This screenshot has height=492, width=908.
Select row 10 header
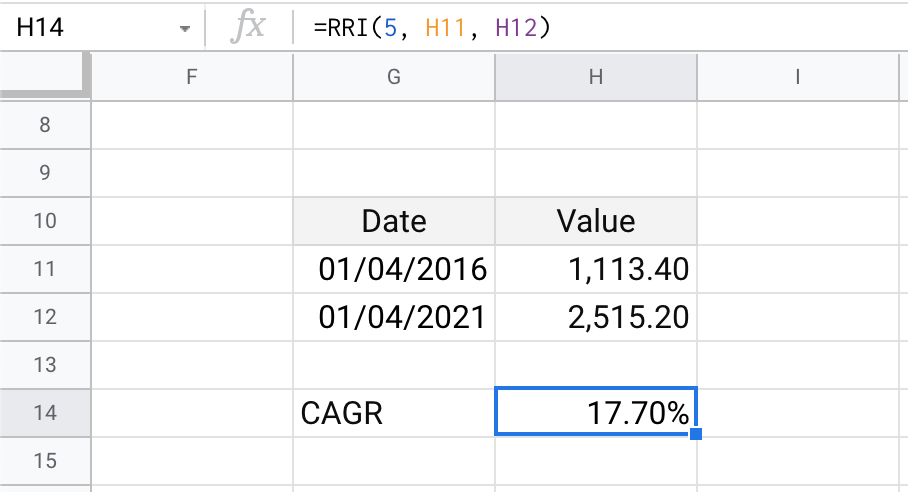tap(45, 221)
